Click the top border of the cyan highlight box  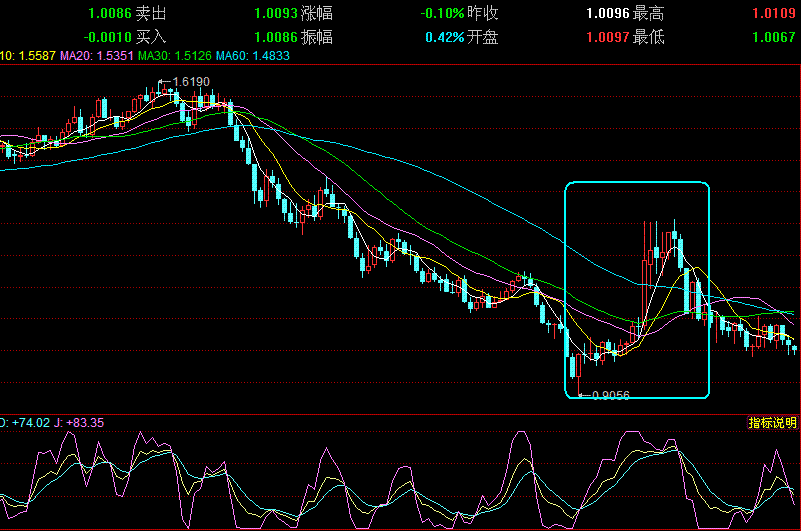[637, 183]
